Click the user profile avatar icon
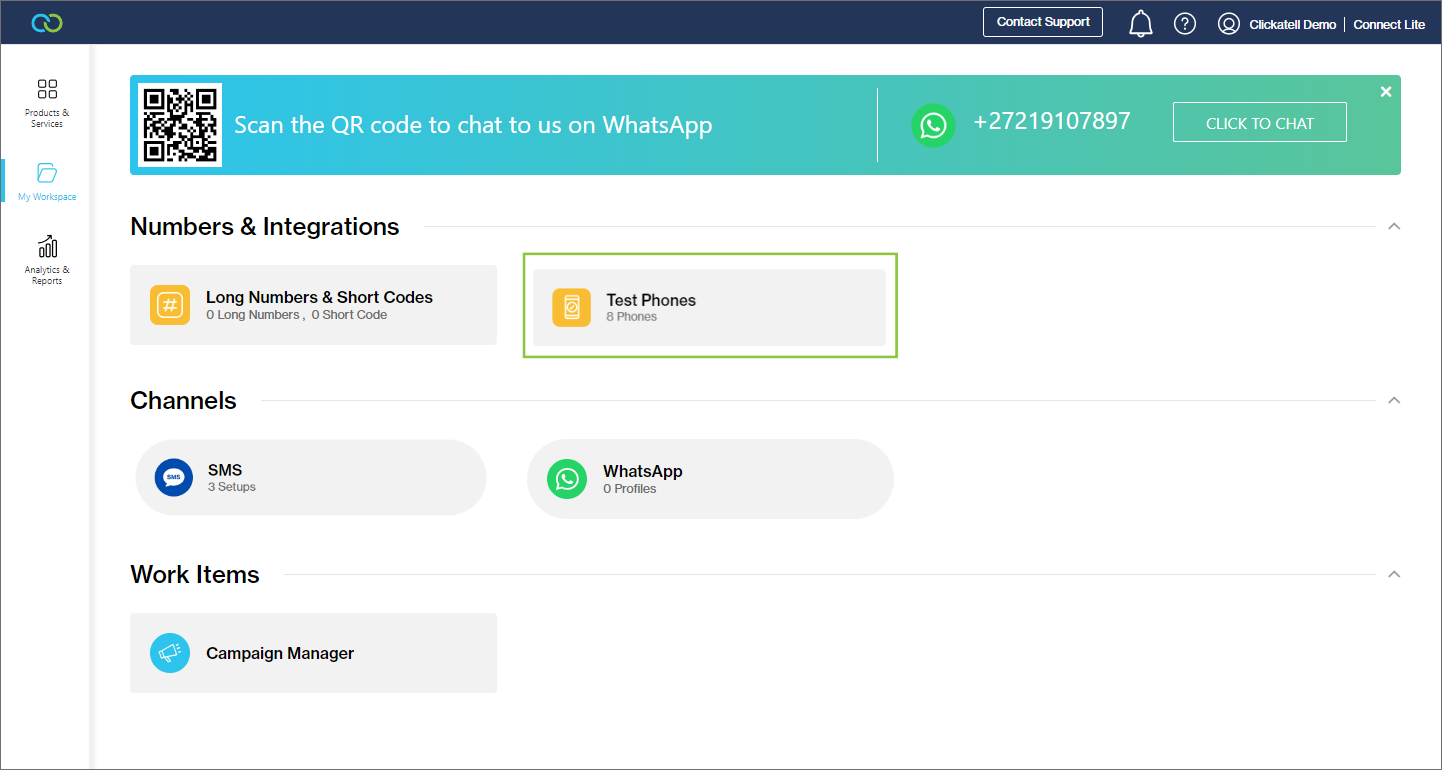 click(x=1229, y=24)
